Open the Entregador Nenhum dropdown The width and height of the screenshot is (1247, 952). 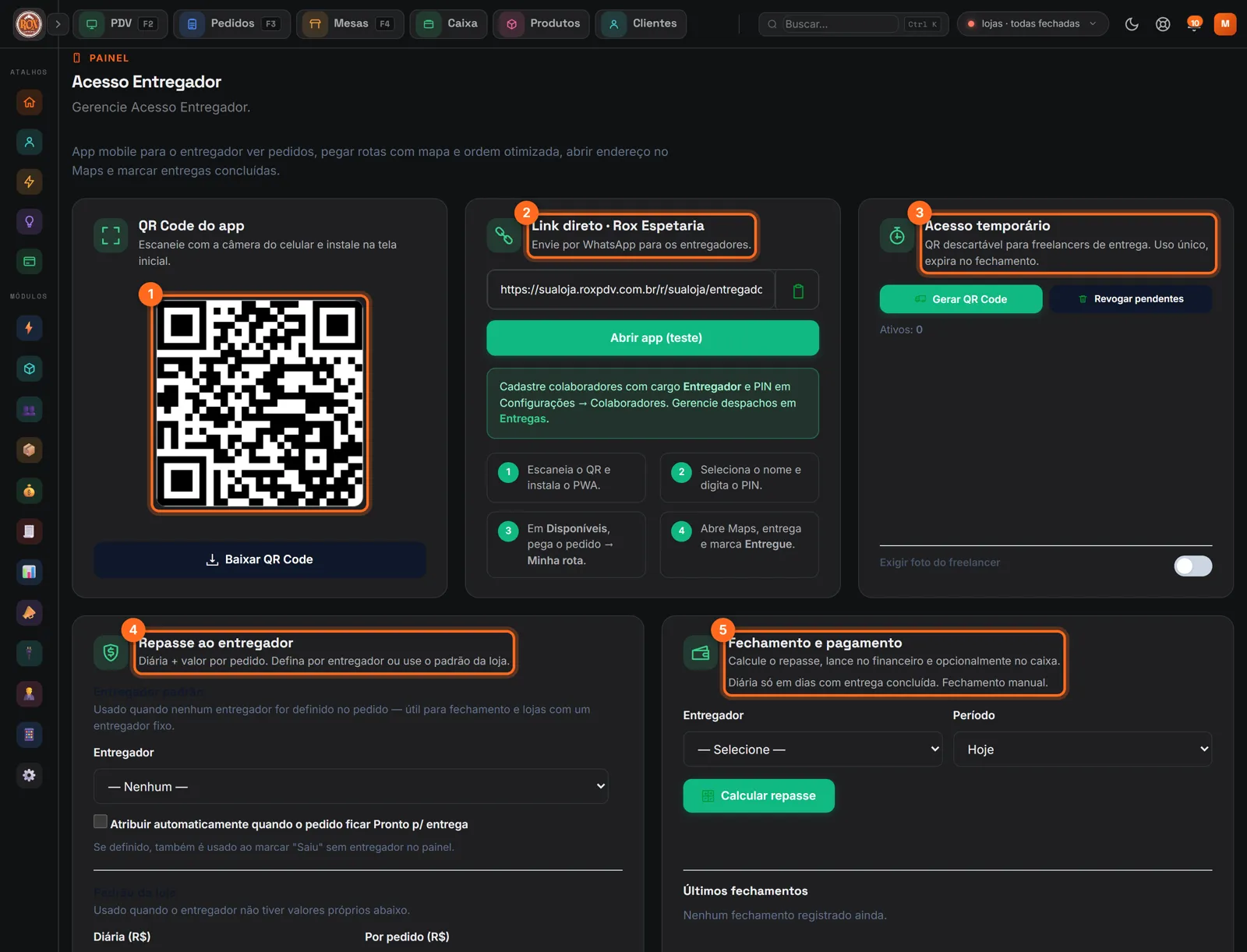(351, 787)
